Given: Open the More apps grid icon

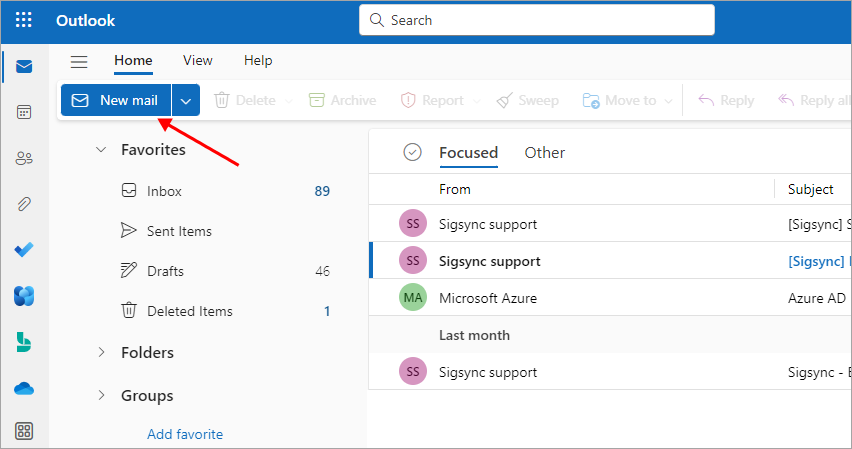Looking at the screenshot, I should [24, 431].
